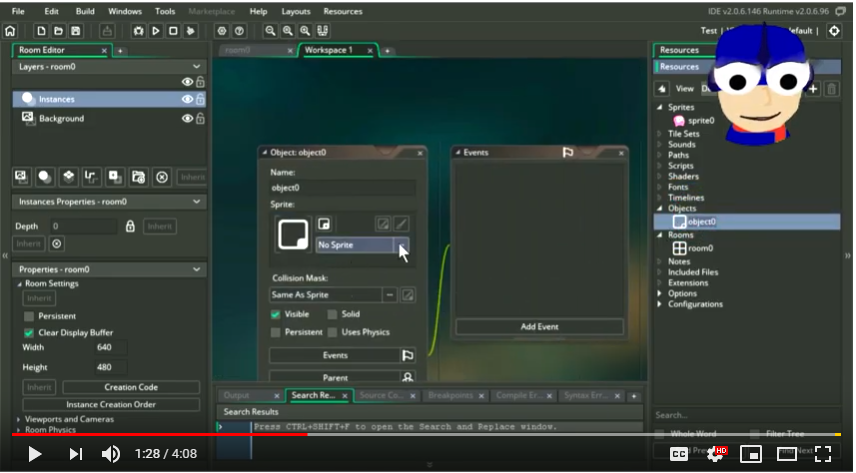This screenshot has height=473, width=856.
Task: Expand Viewports and Cameras section
Action: coord(19,420)
